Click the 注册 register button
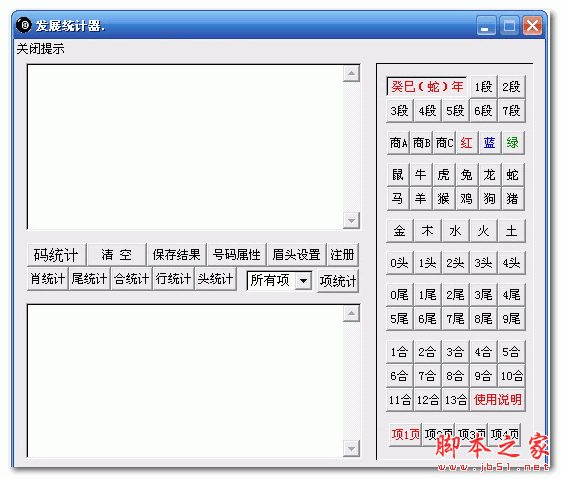This screenshot has height=478, width=561. (342, 255)
